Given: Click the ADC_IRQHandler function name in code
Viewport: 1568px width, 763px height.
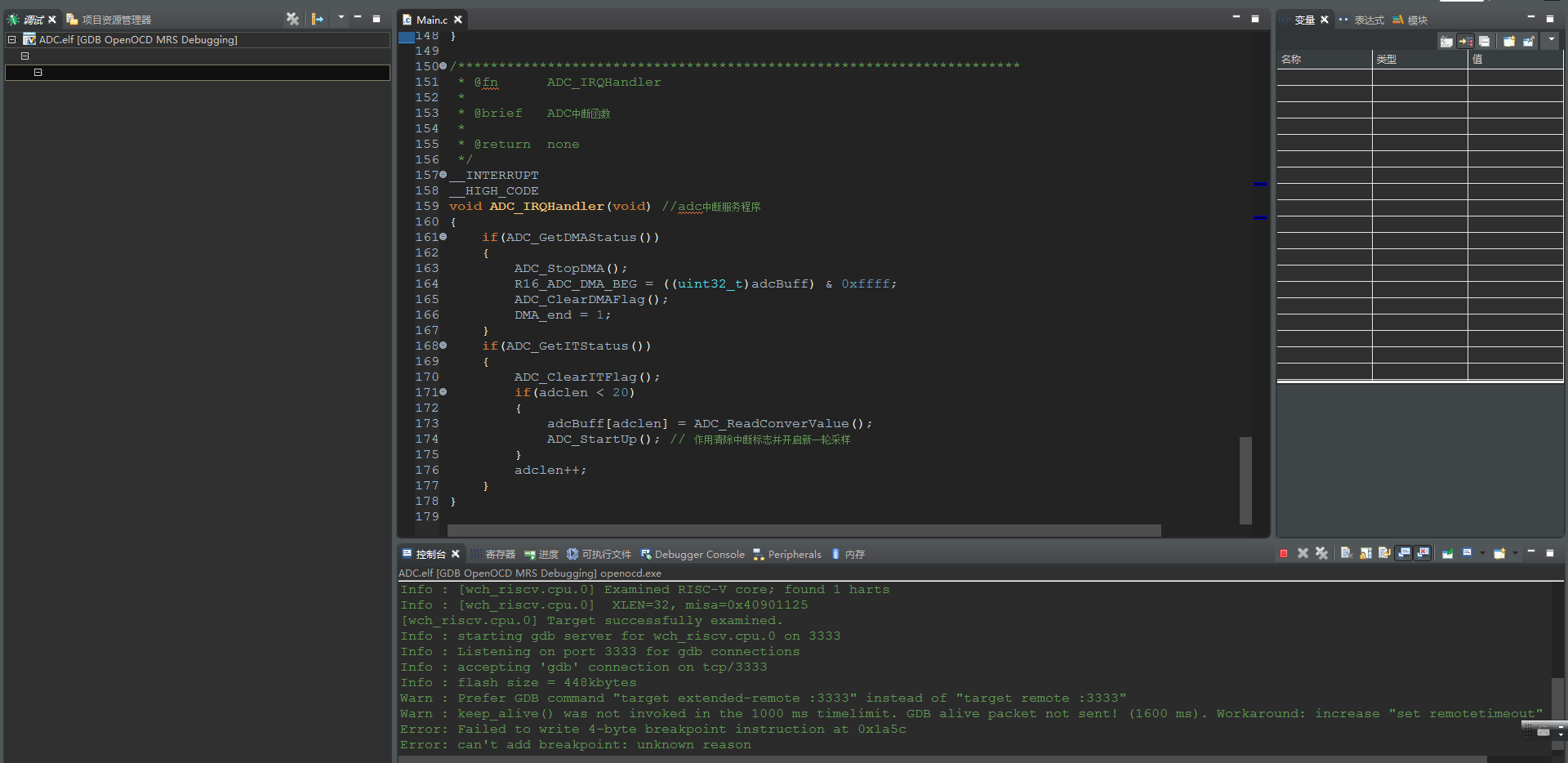Looking at the screenshot, I should click(x=546, y=206).
